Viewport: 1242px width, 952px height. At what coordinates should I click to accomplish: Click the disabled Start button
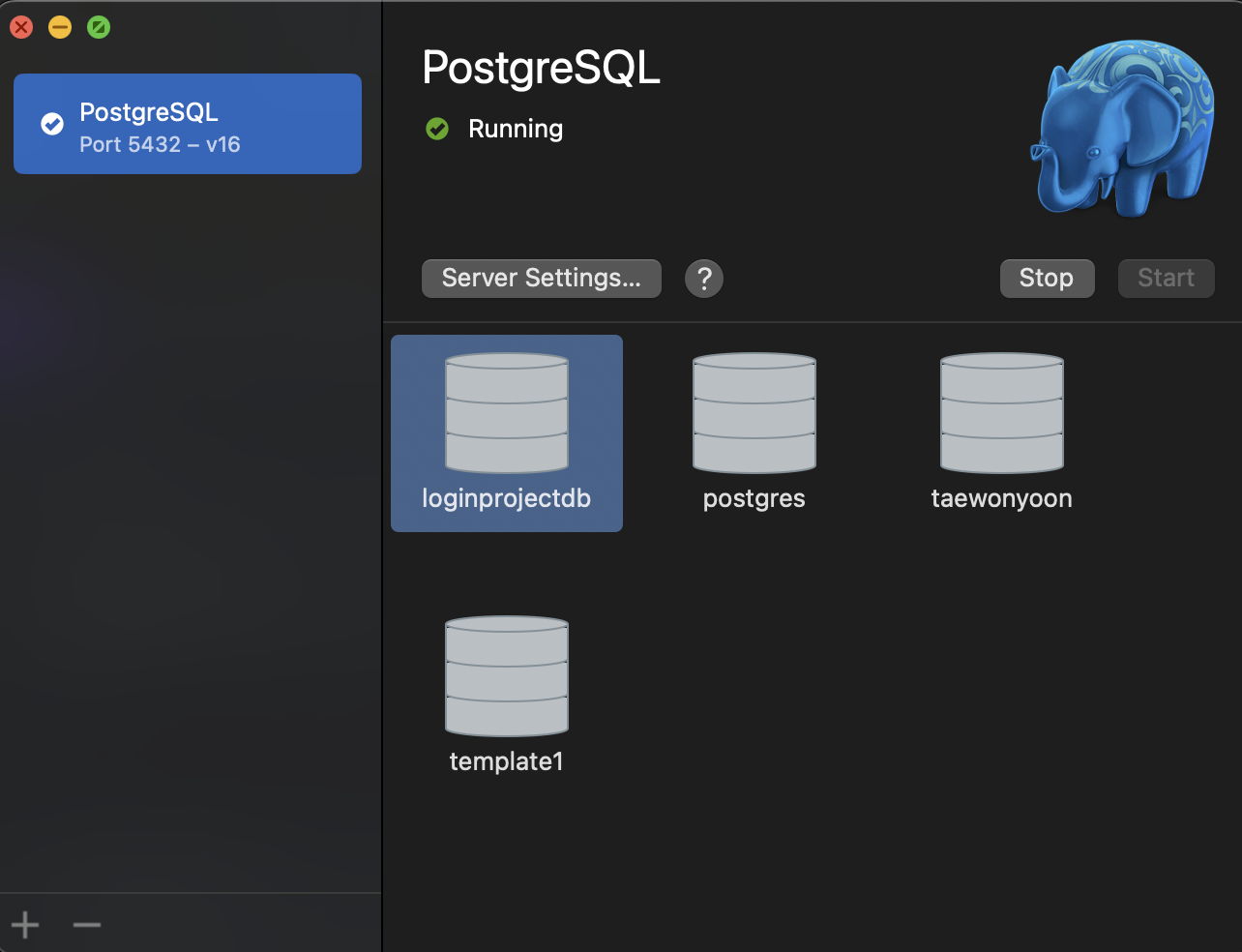(1166, 279)
